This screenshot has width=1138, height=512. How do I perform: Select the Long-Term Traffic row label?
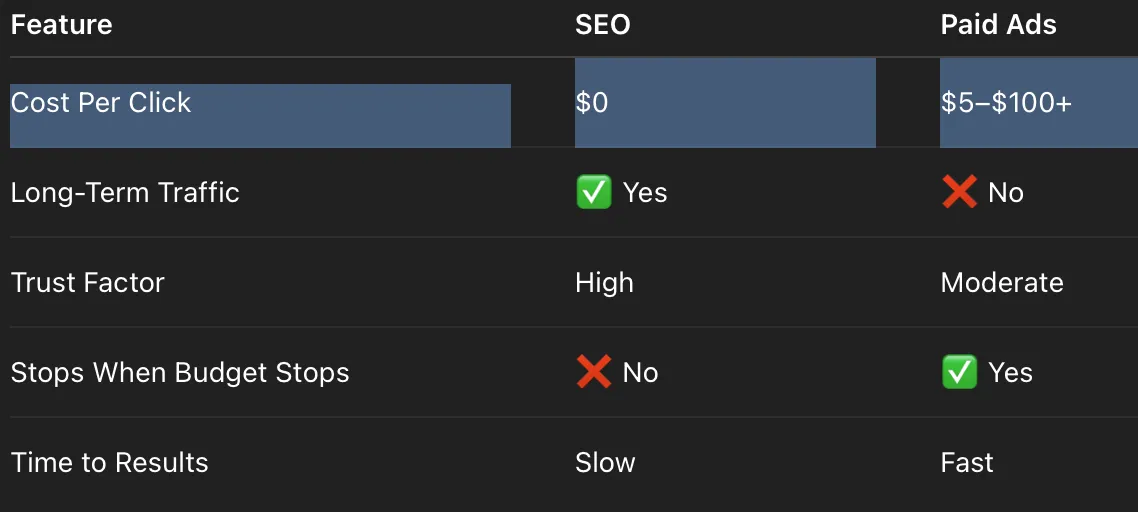125,193
